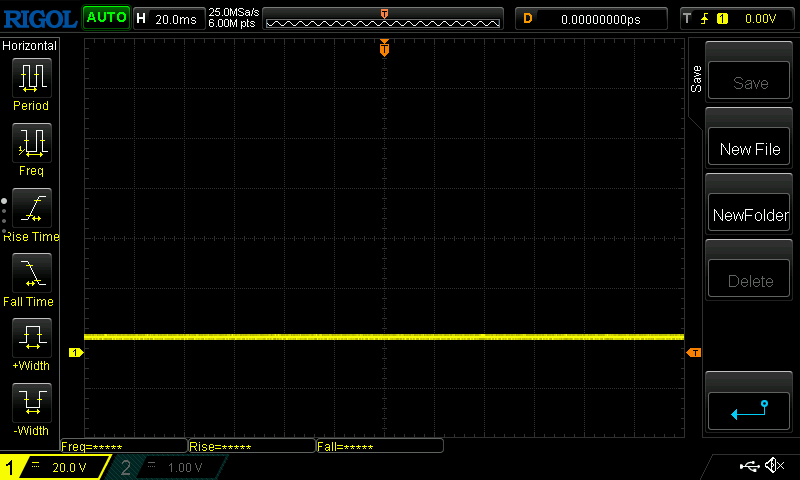Click the 6.00M pts memory depth readout
This screenshot has width=800, height=480.
tap(232, 23)
